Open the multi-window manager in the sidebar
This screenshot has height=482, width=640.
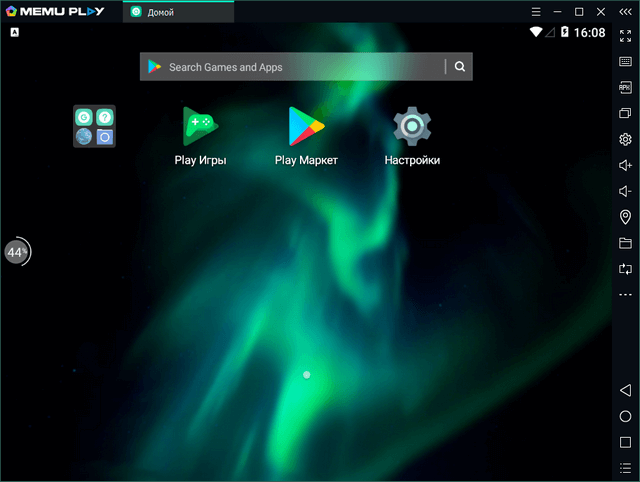tap(625, 113)
